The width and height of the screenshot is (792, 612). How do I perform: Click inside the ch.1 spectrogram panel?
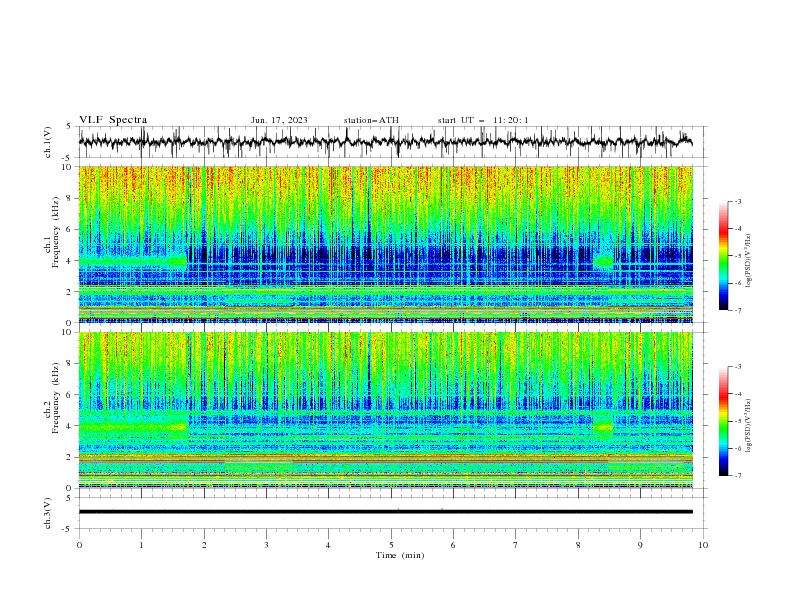[x=386, y=244]
